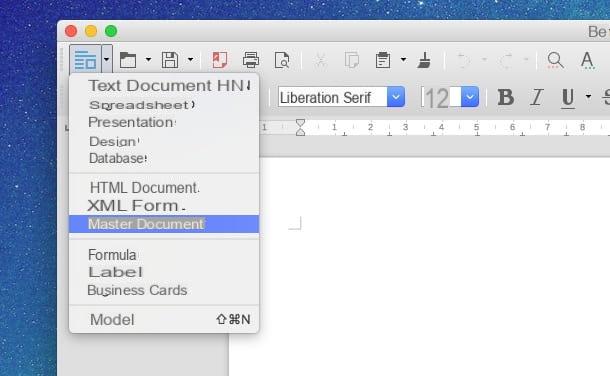Screen dimensions: 610x376
Task: Choose Spreadsheet from the menu
Action: click(x=164, y=105)
